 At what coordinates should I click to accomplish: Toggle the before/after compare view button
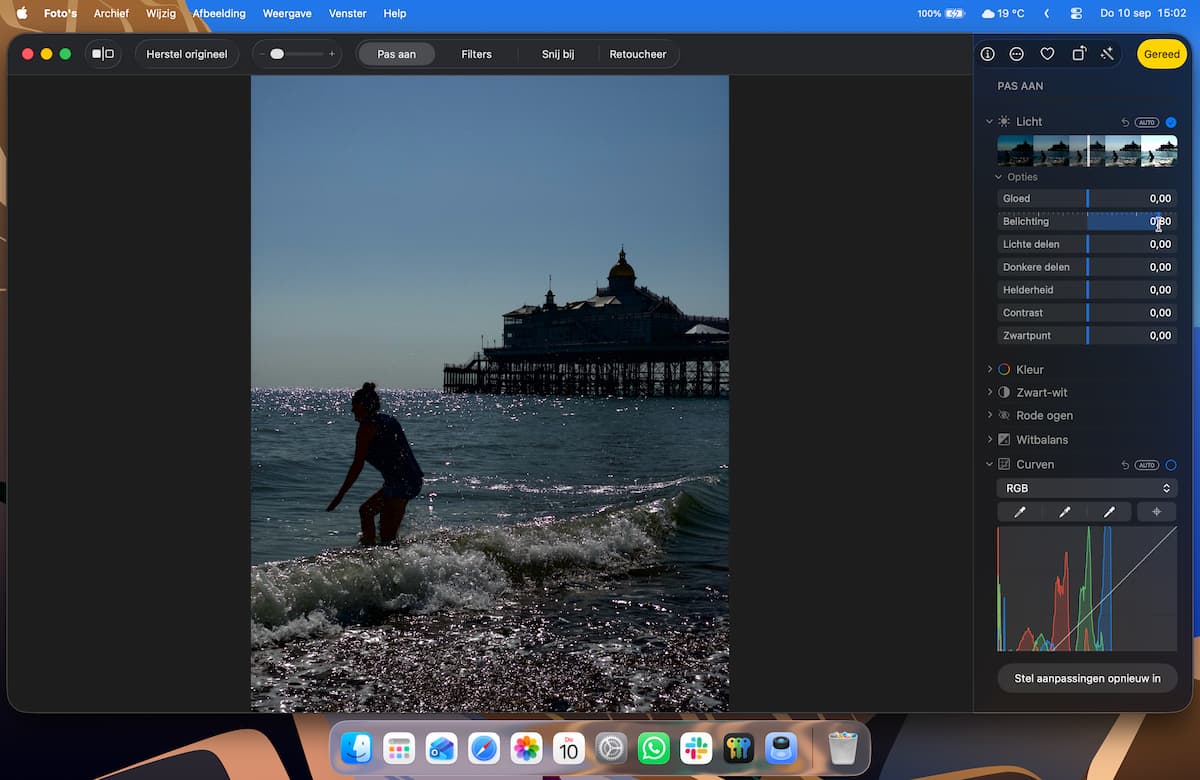tap(103, 54)
